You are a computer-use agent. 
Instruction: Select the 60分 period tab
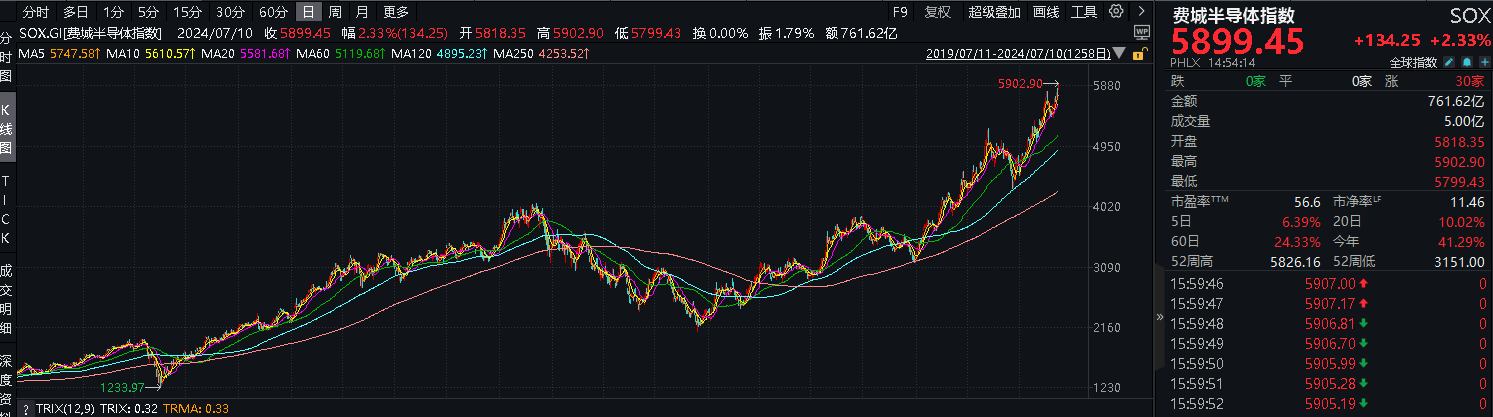point(273,12)
